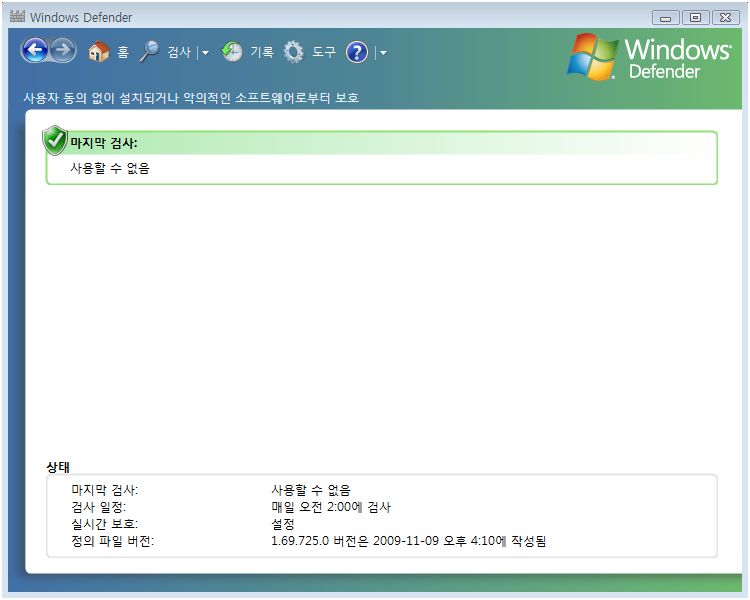
Task: Start a scan via the 검사 label
Action: (179, 52)
